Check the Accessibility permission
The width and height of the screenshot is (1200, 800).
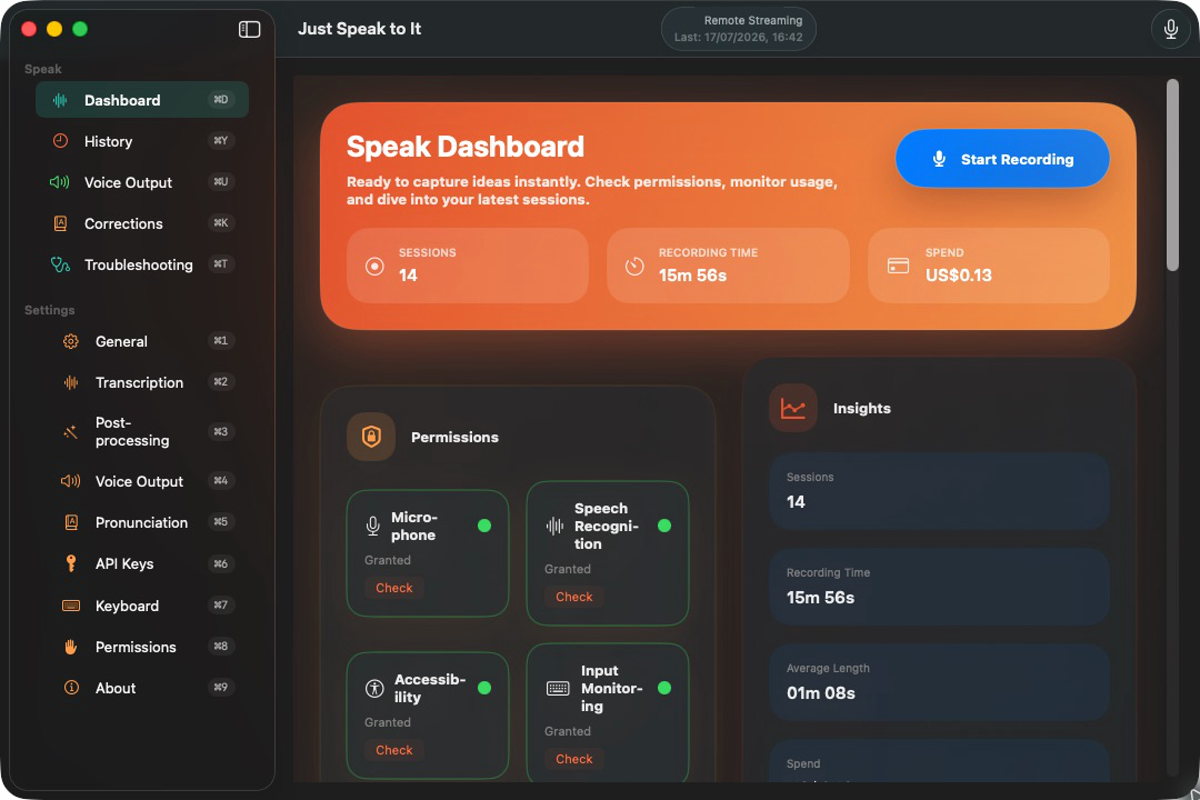pos(394,750)
